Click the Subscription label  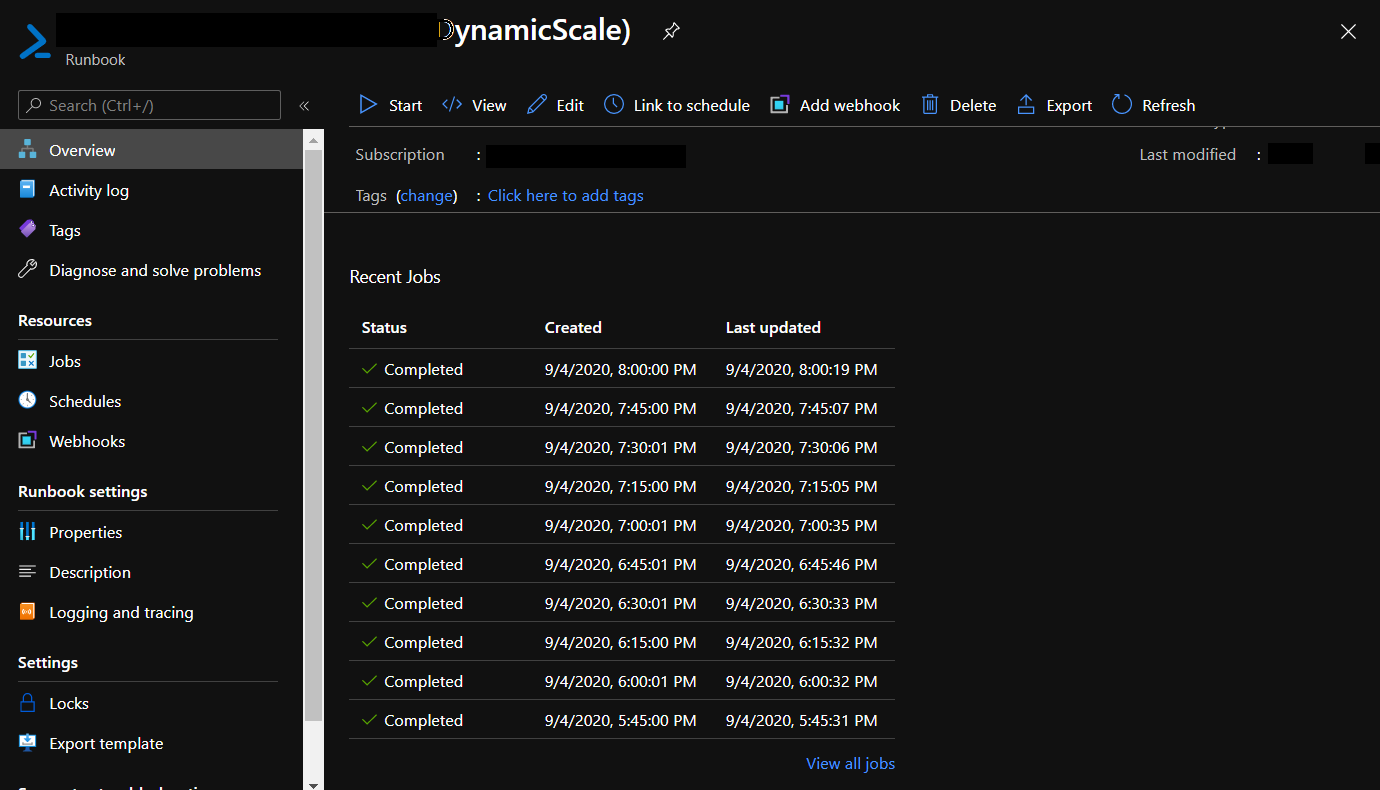[x=400, y=155]
